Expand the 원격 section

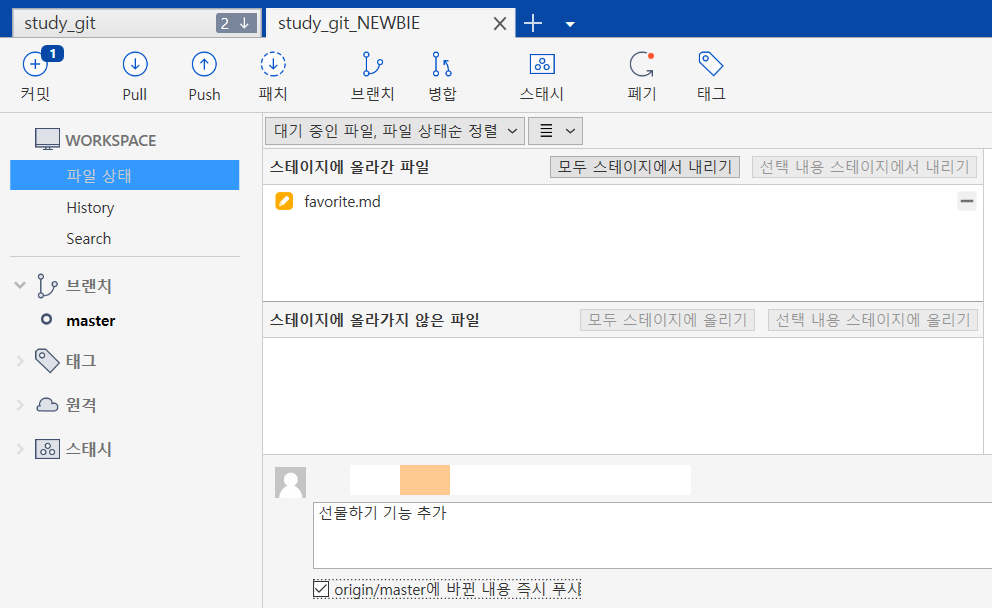20,405
